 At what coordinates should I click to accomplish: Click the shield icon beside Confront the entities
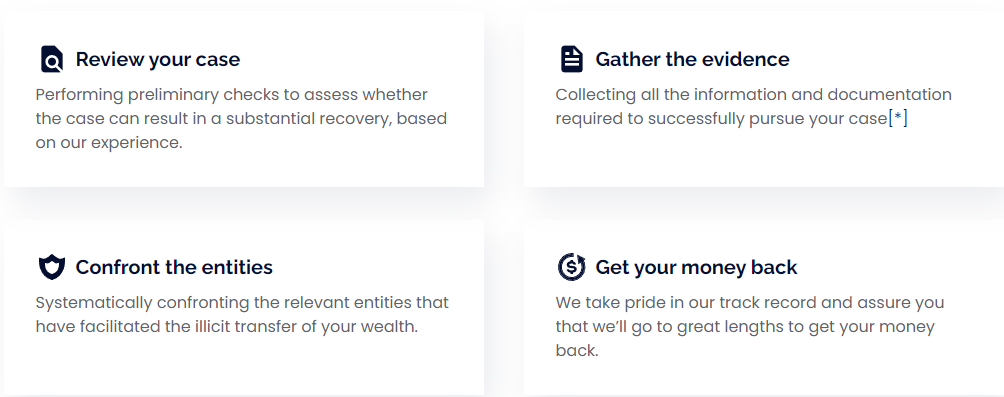(x=52, y=267)
